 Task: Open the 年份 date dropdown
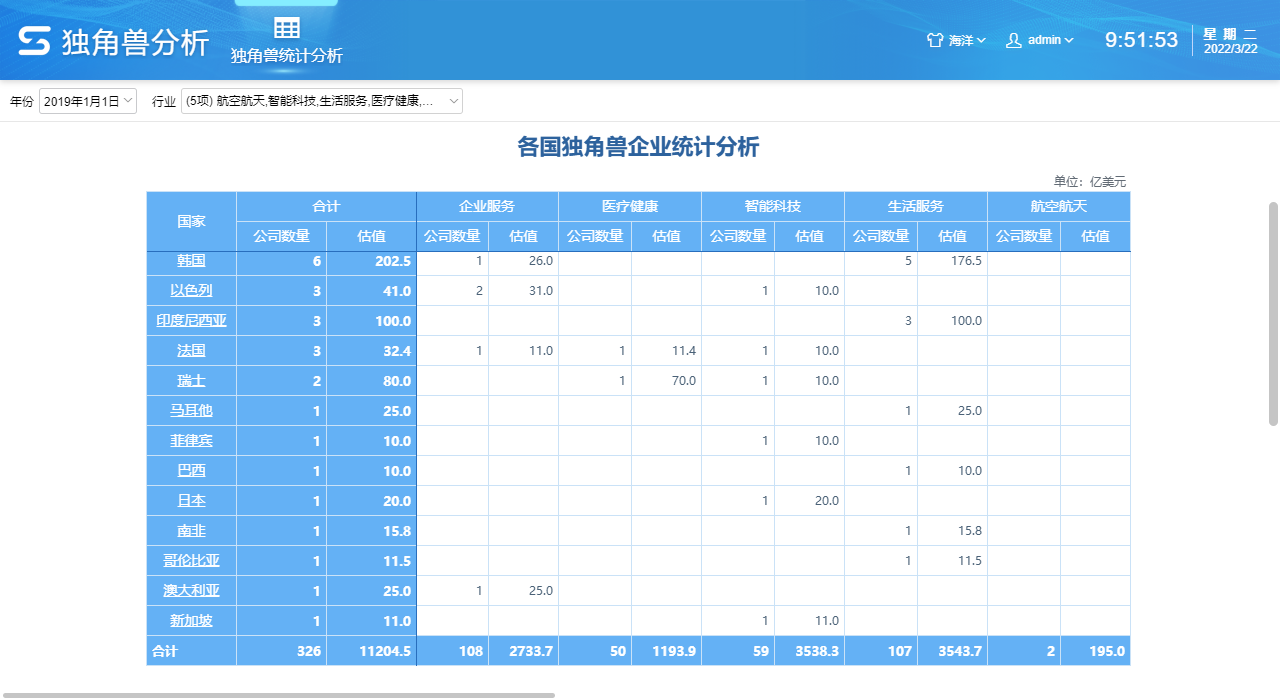point(88,101)
